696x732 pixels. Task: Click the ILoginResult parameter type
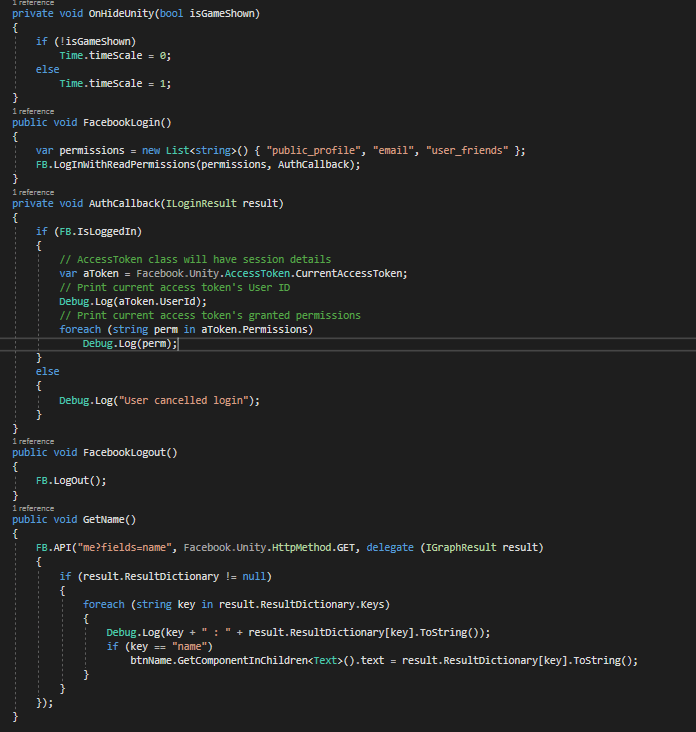point(201,204)
